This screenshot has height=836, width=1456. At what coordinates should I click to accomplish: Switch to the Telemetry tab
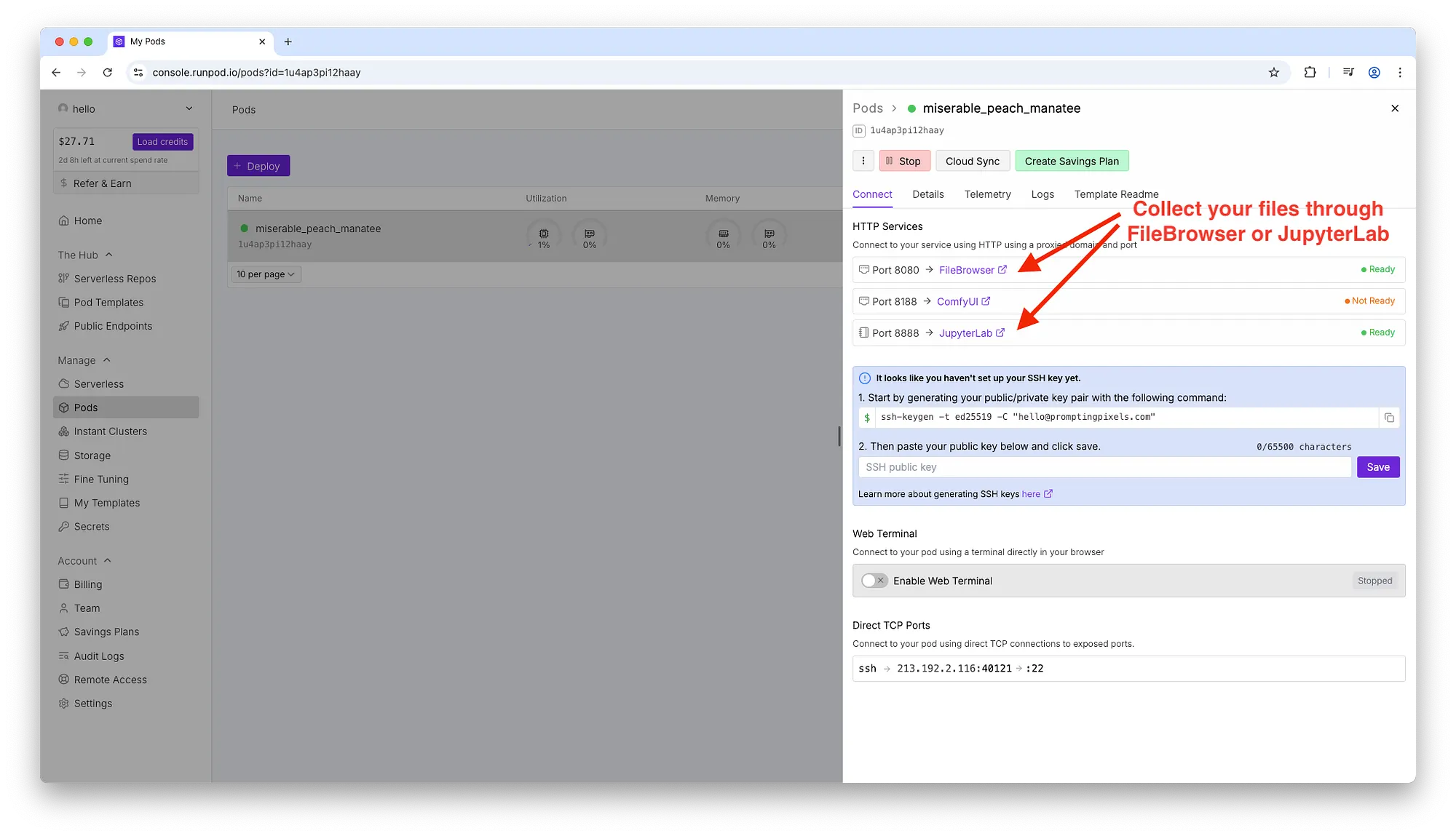coord(987,194)
